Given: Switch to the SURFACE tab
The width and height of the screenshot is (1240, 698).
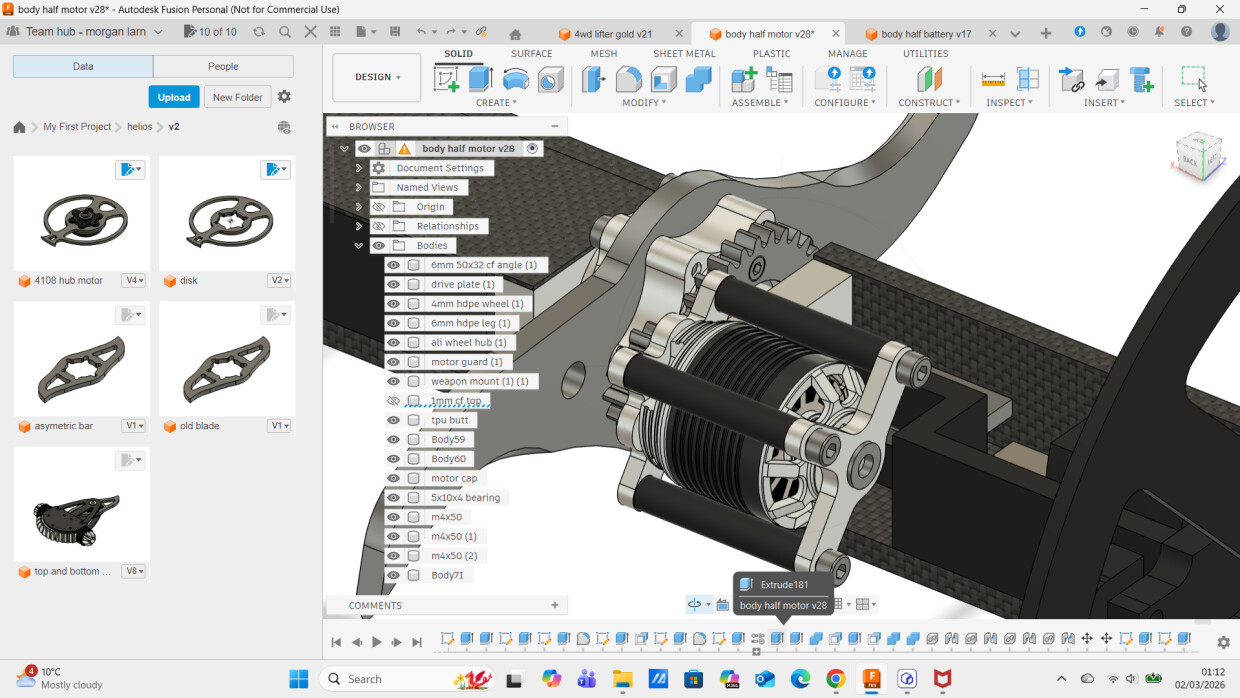Looking at the screenshot, I should coord(531,54).
